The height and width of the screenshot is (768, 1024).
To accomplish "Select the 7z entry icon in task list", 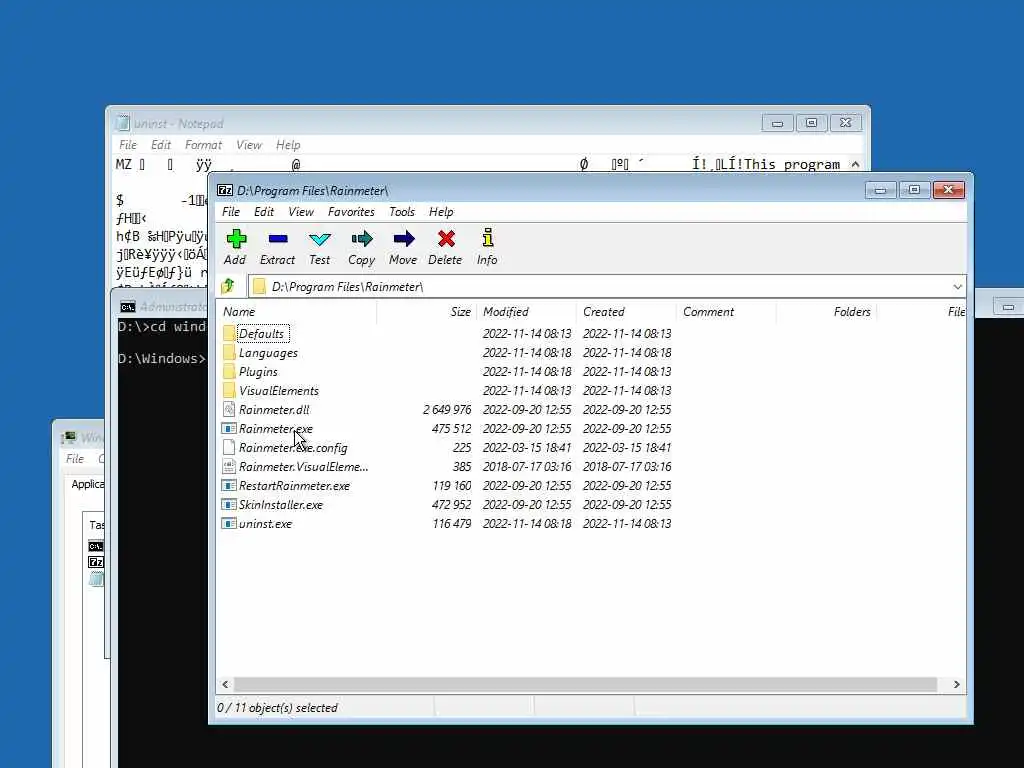I will (96, 562).
